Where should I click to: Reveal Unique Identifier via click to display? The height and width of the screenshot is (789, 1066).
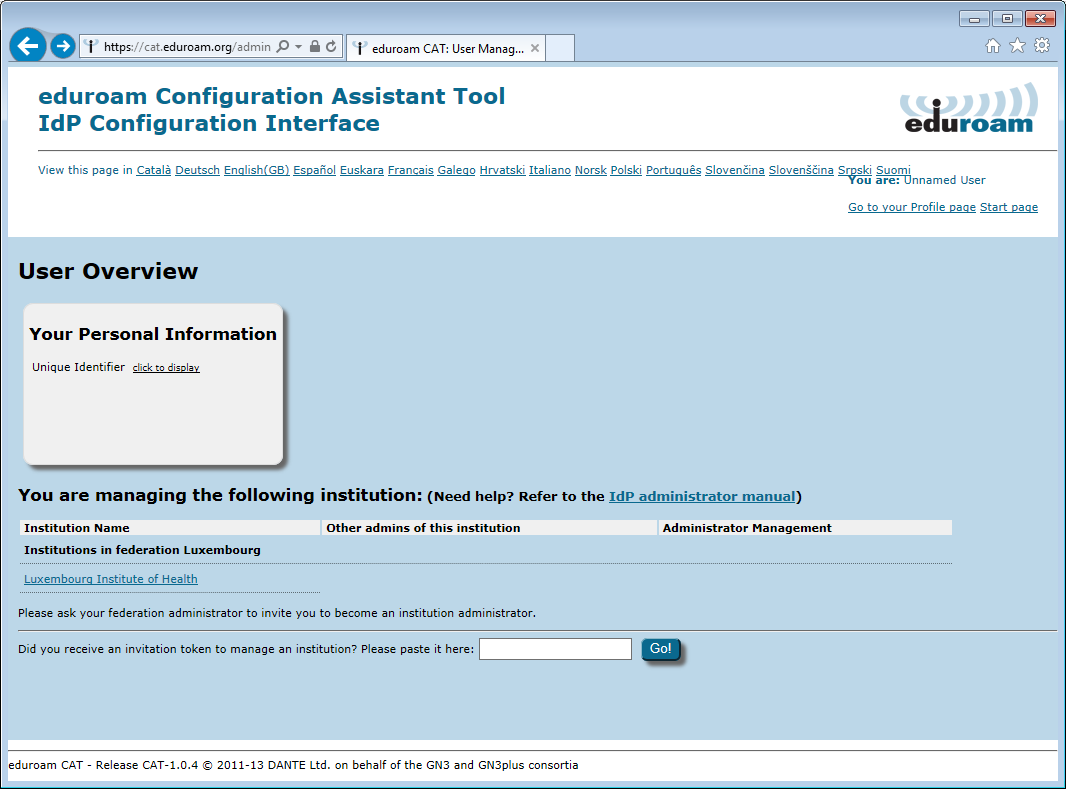[x=166, y=368]
